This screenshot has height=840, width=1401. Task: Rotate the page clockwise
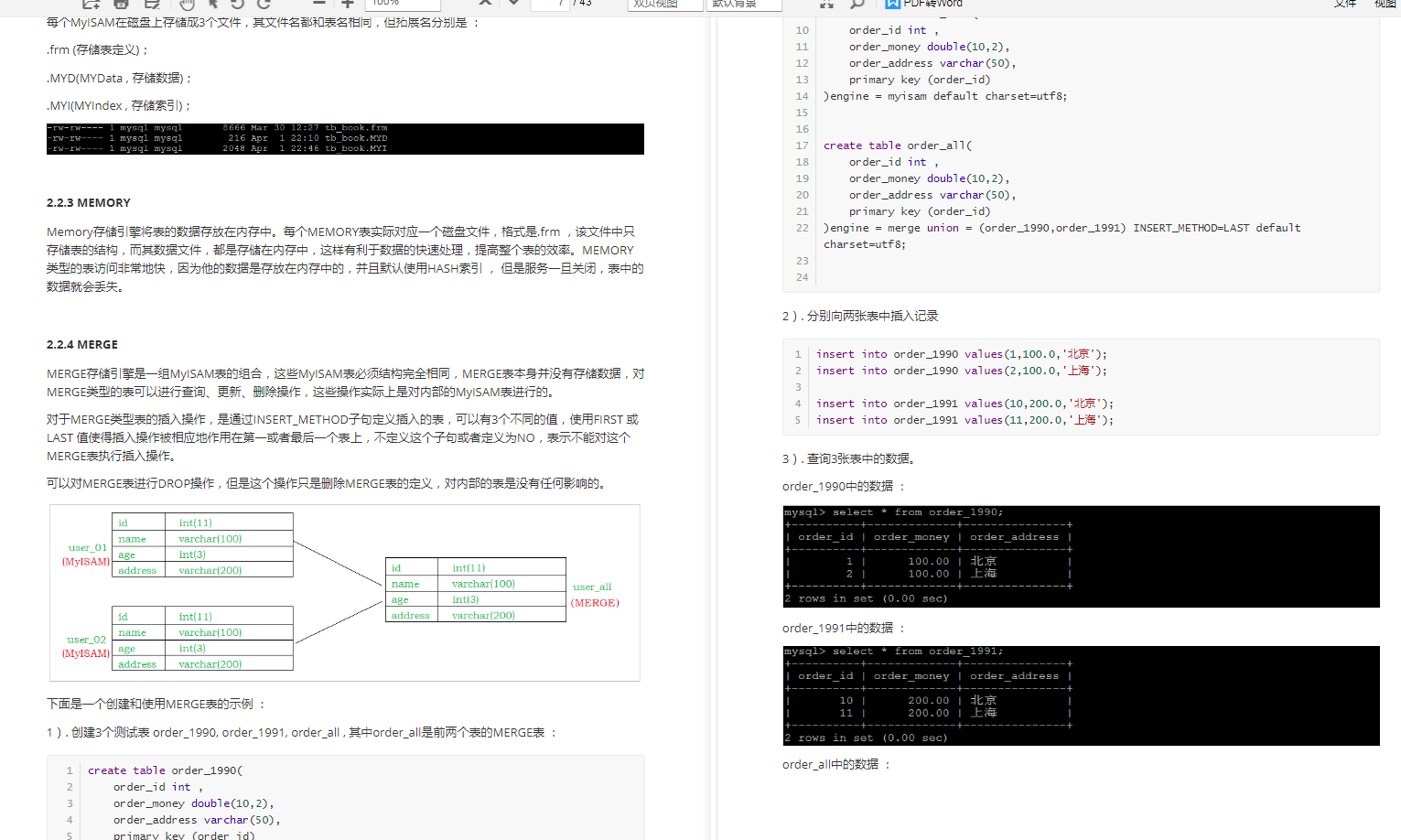(264, 5)
